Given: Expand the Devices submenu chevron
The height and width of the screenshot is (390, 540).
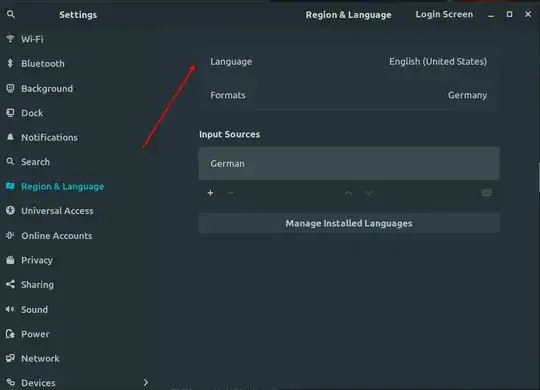Looking at the screenshot, I should [146, 382].
